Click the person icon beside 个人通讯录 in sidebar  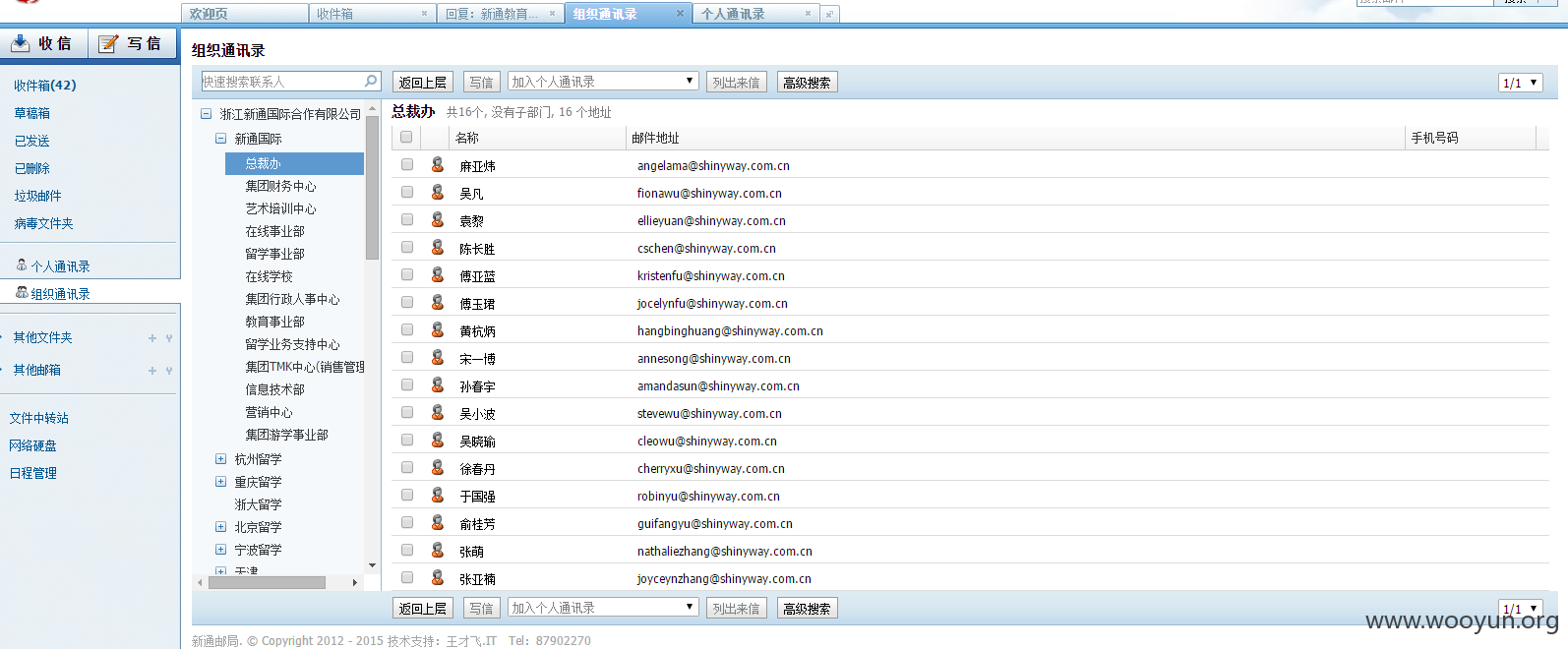point(22,265)
